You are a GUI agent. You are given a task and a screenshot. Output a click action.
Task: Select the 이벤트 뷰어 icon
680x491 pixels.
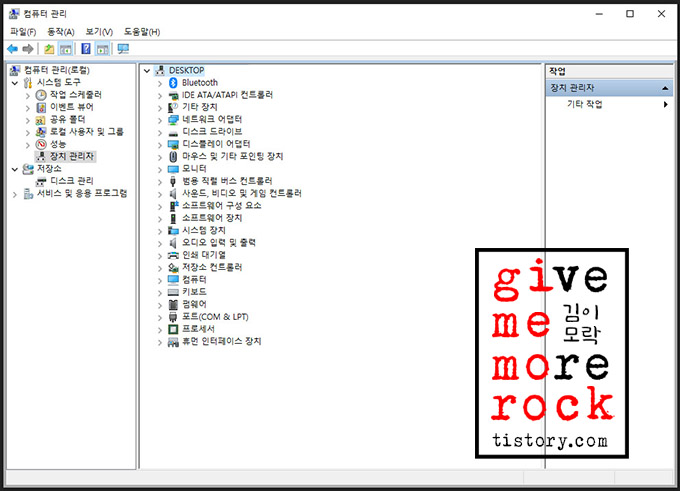[x=41, y=107]
